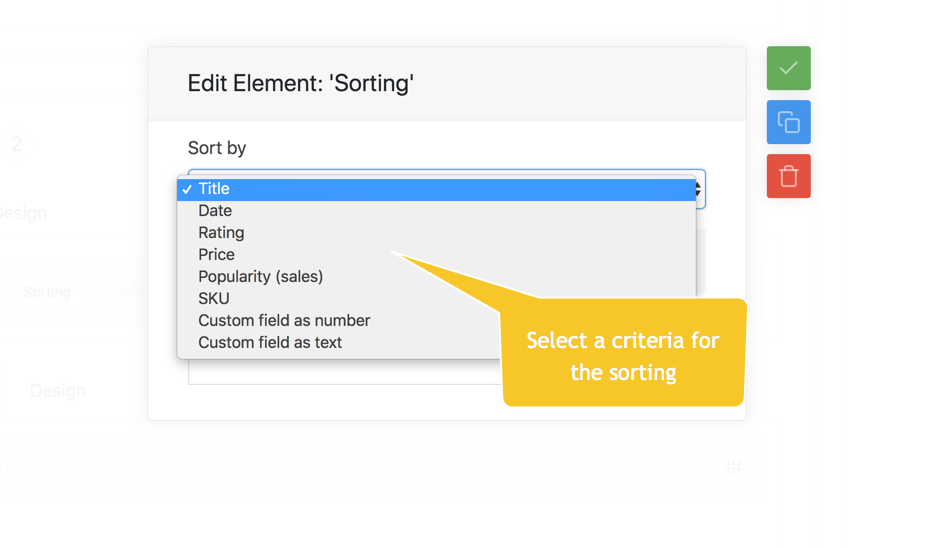Click the faded sliders settings icon
This screenshot has height=548, width=937.
pos(733,467)
